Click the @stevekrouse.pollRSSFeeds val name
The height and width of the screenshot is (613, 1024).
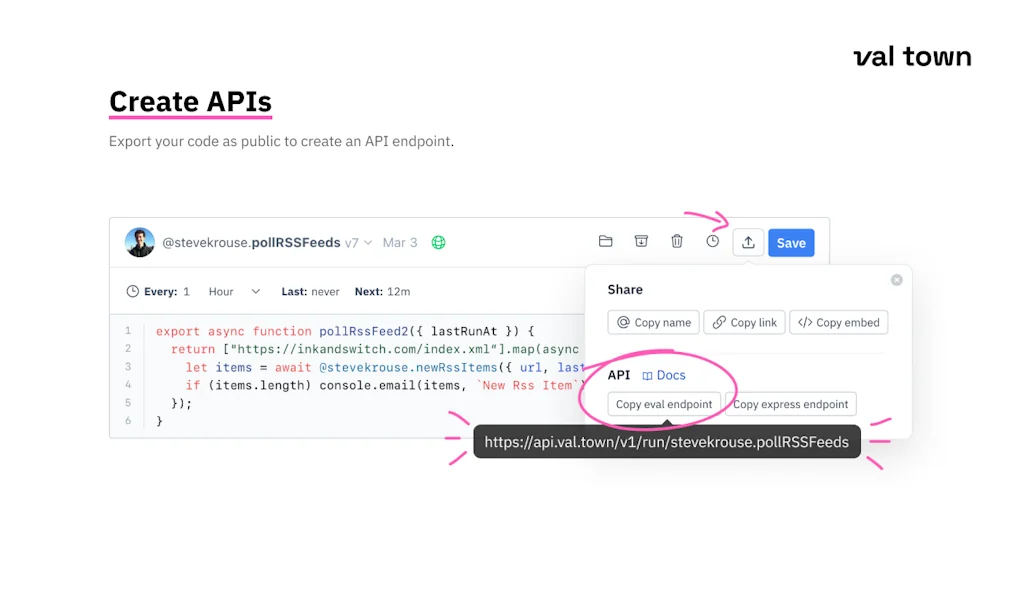coord(251,243)
